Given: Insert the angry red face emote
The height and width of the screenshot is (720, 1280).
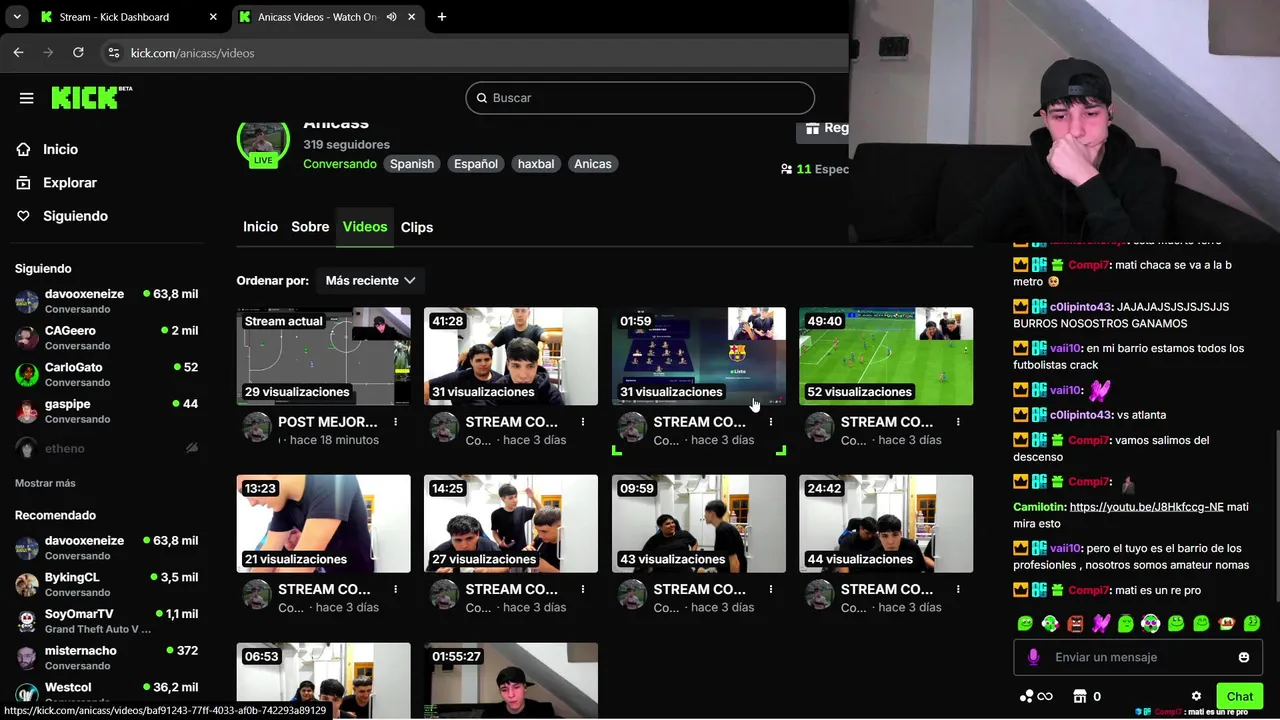Looking at the screenshot, I should [x=1075, y=623].
